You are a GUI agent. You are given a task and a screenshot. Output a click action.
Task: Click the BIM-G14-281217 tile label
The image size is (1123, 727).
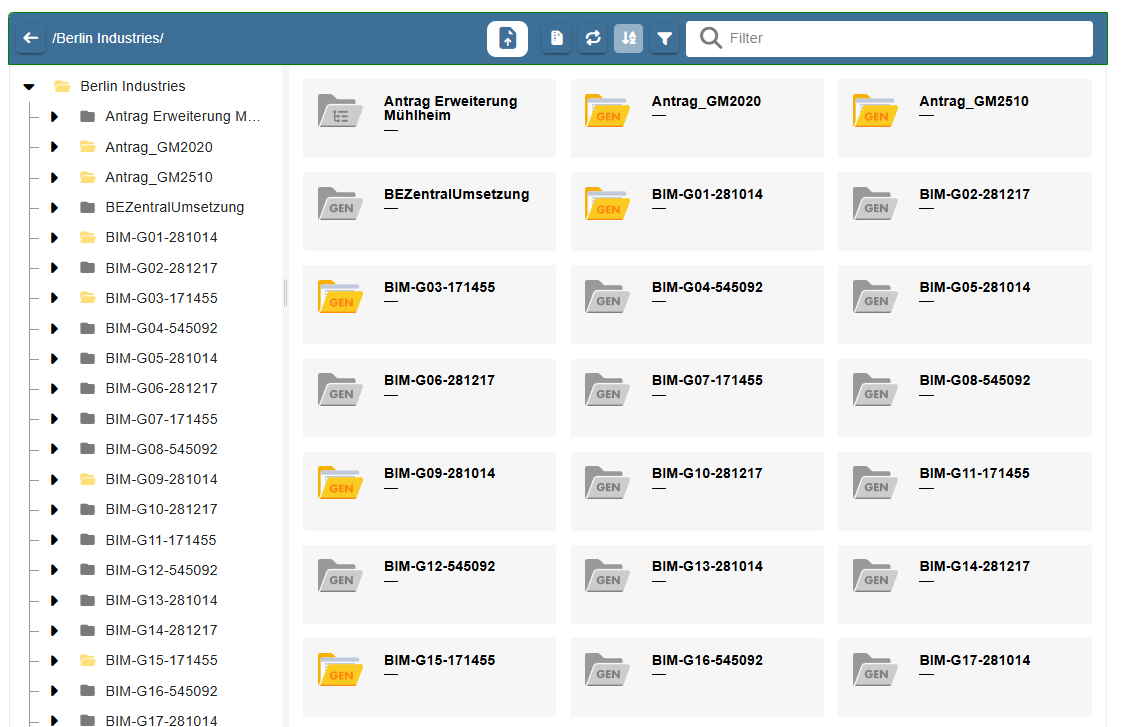pos(974,566)
